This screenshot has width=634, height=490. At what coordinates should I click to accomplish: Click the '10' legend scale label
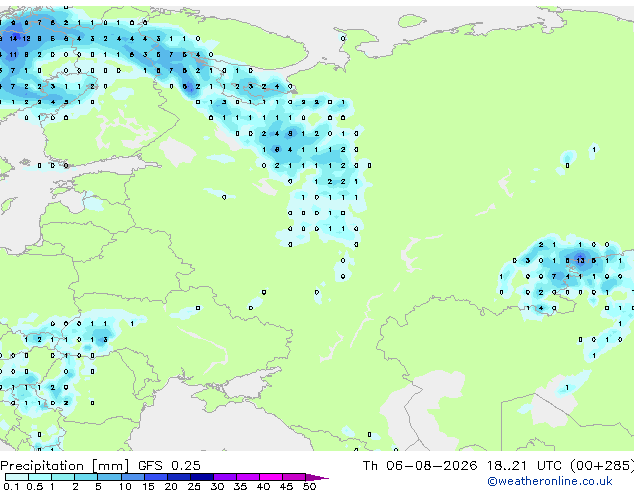coord(125,486)
